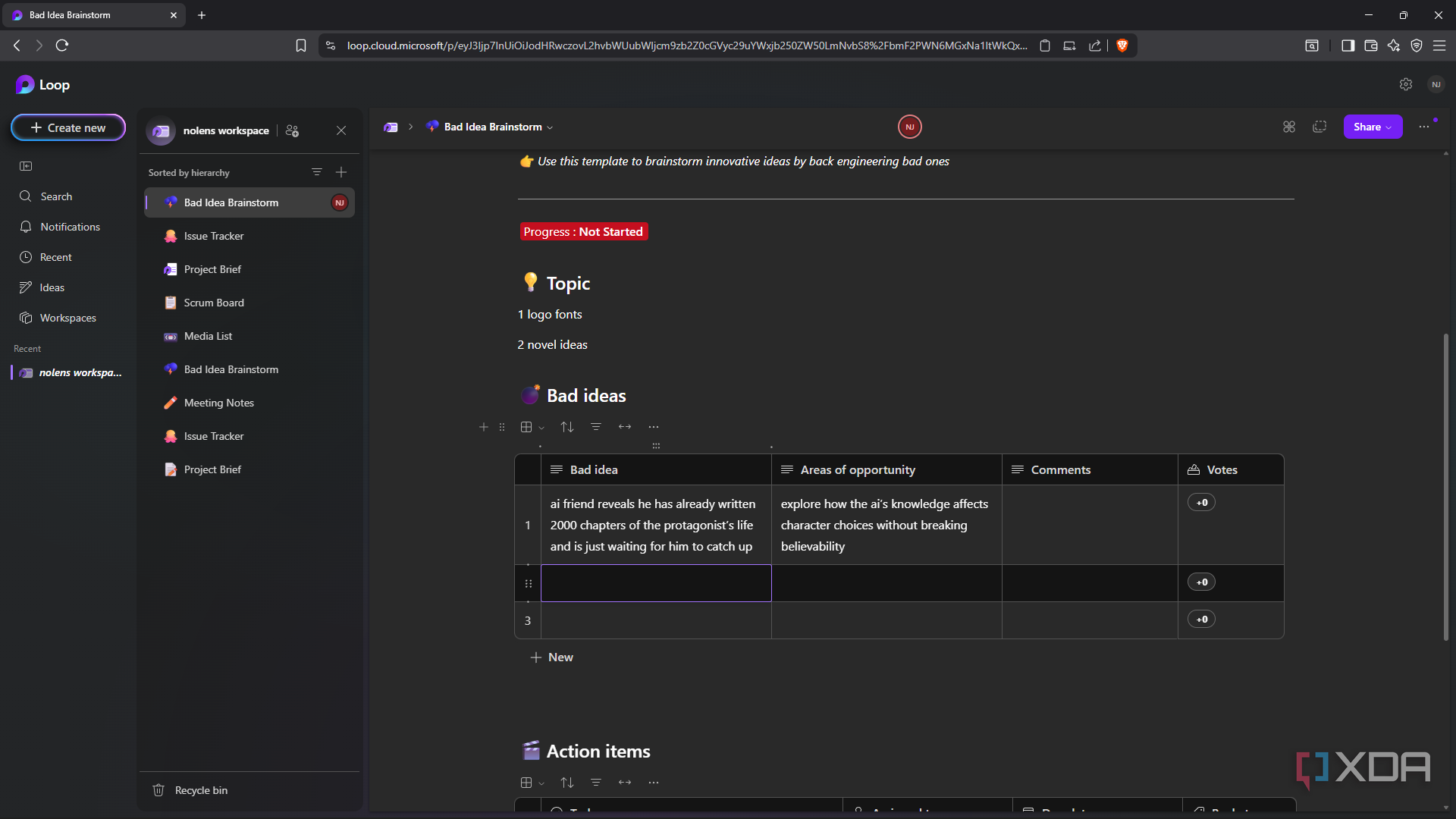The height and width of the screenshot is (819, 1456).
Task: Add a new page with plus icon in workspace panel
Action: click(x=341, y=172)
